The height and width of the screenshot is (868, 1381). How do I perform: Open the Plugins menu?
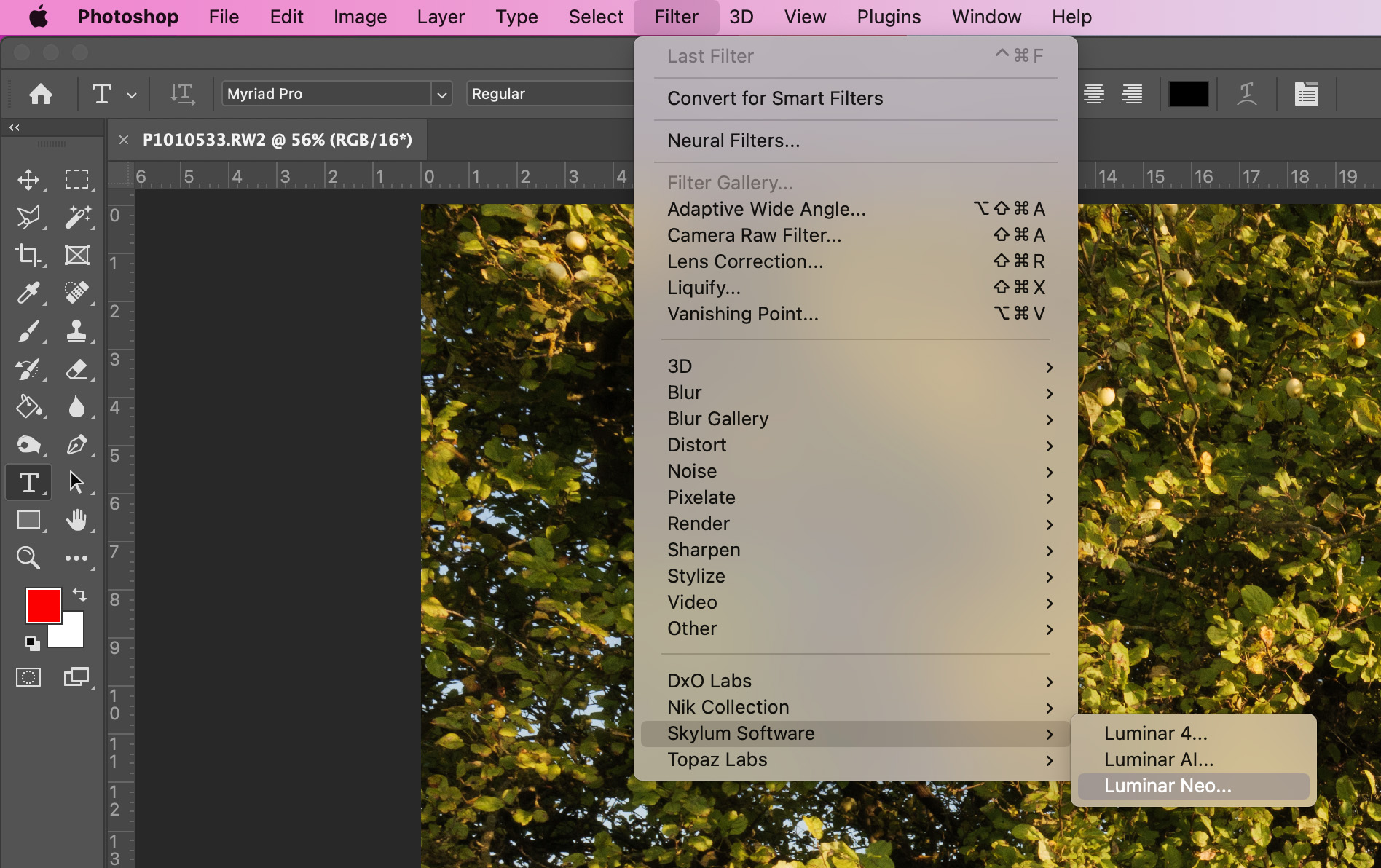[889, 17]
